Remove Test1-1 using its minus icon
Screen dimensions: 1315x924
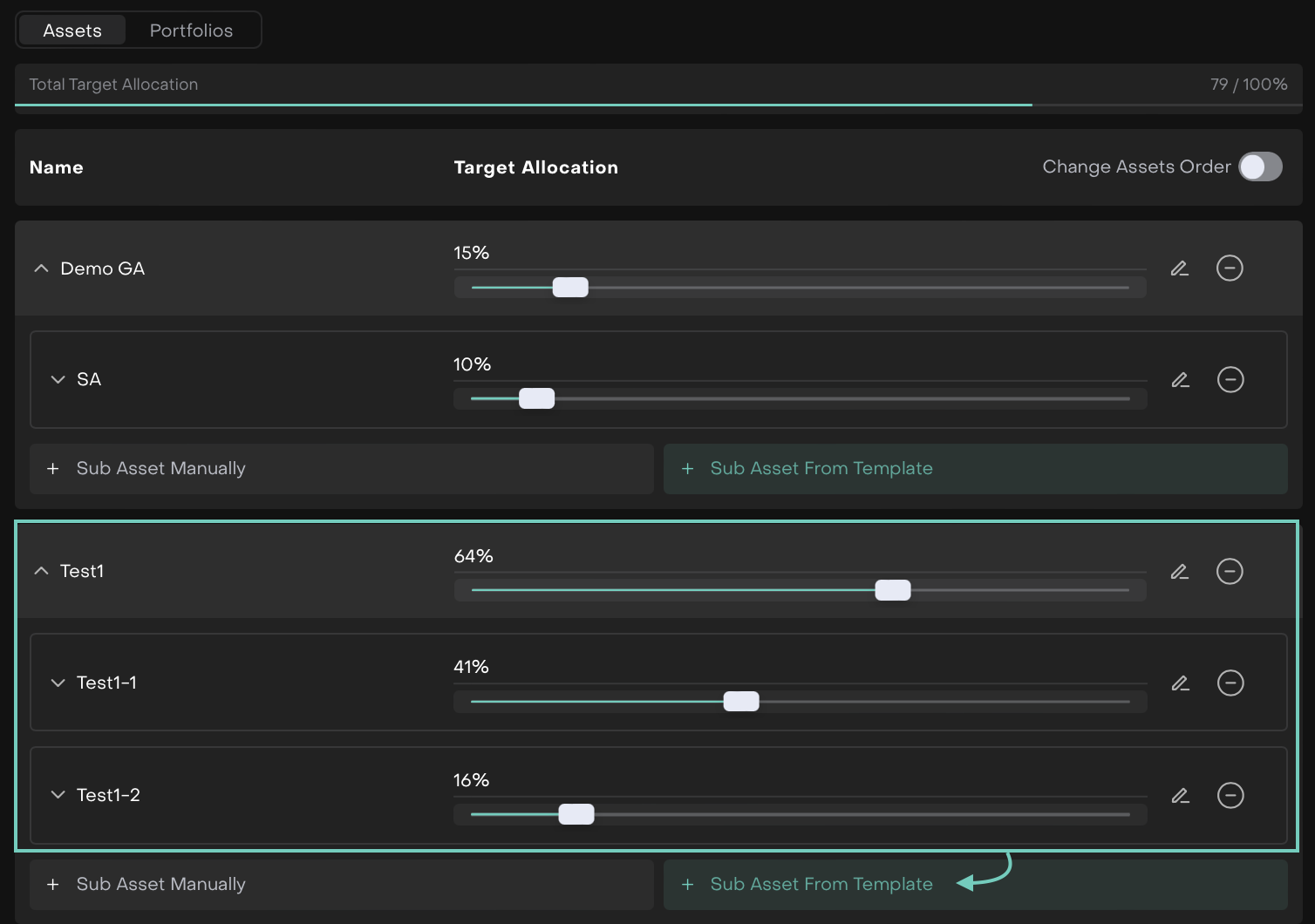(1230, 683)
